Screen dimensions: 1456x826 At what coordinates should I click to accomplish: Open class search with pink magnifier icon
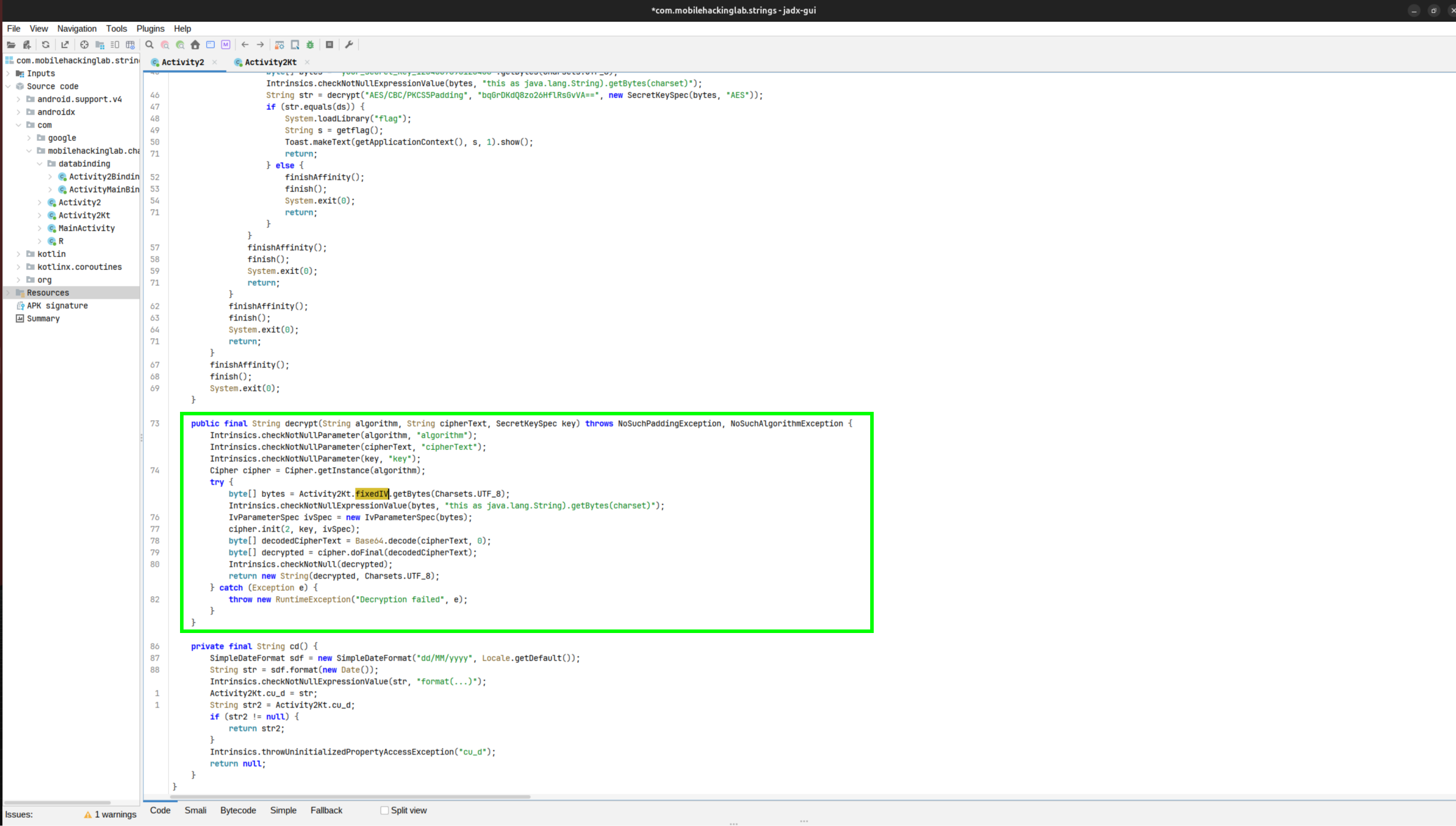165,45
